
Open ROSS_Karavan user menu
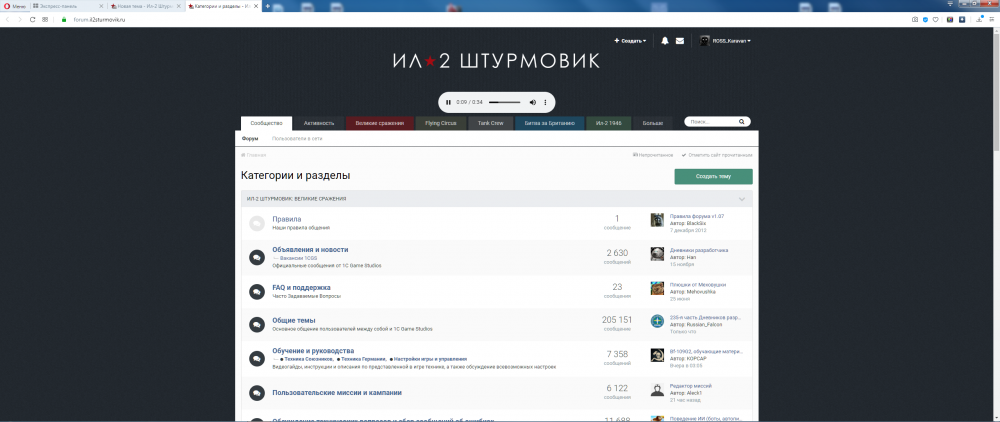(x=732, y=41)
